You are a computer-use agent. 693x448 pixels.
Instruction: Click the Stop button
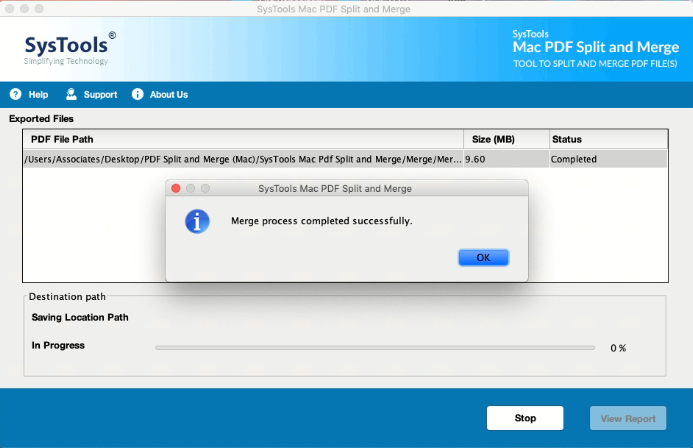(525, 418)
